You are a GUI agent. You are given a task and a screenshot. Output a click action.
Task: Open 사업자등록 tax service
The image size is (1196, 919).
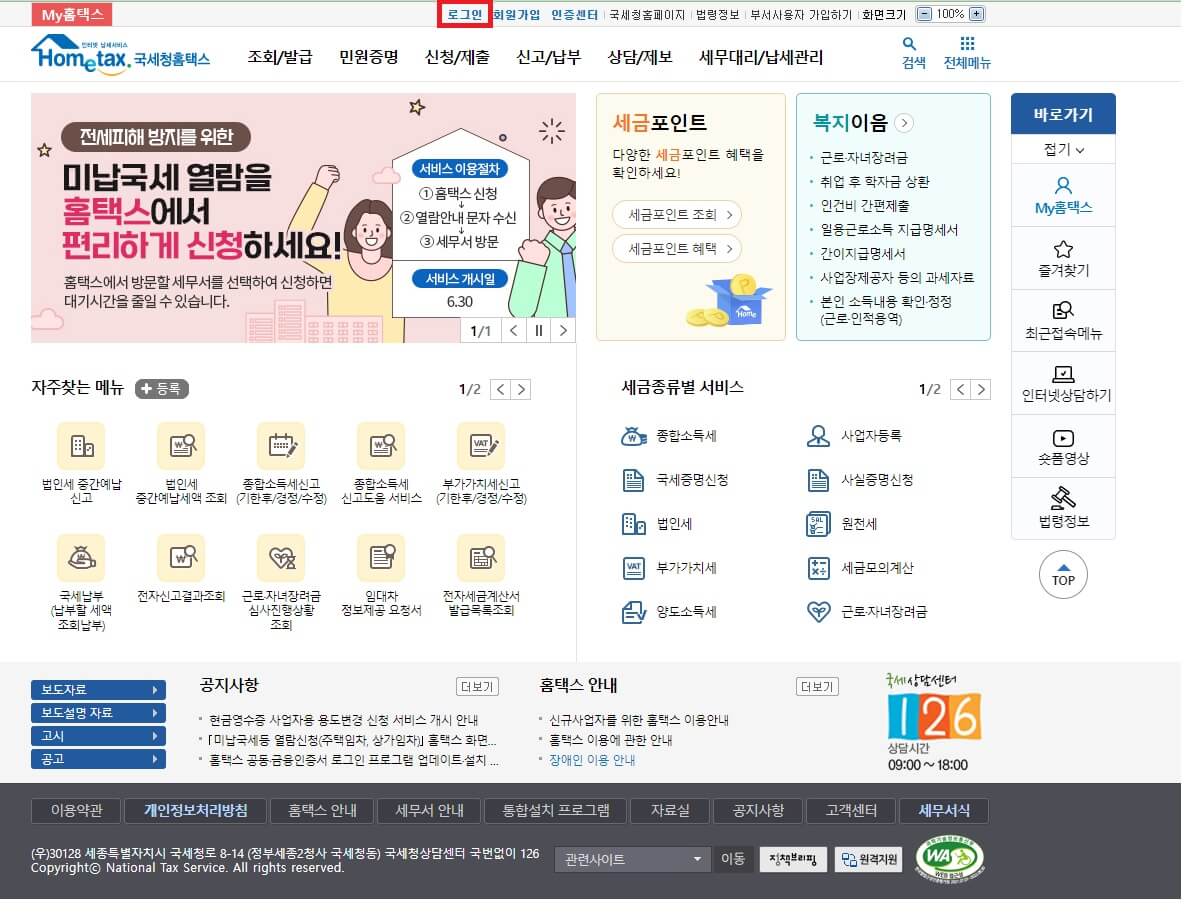click(854, 436)
